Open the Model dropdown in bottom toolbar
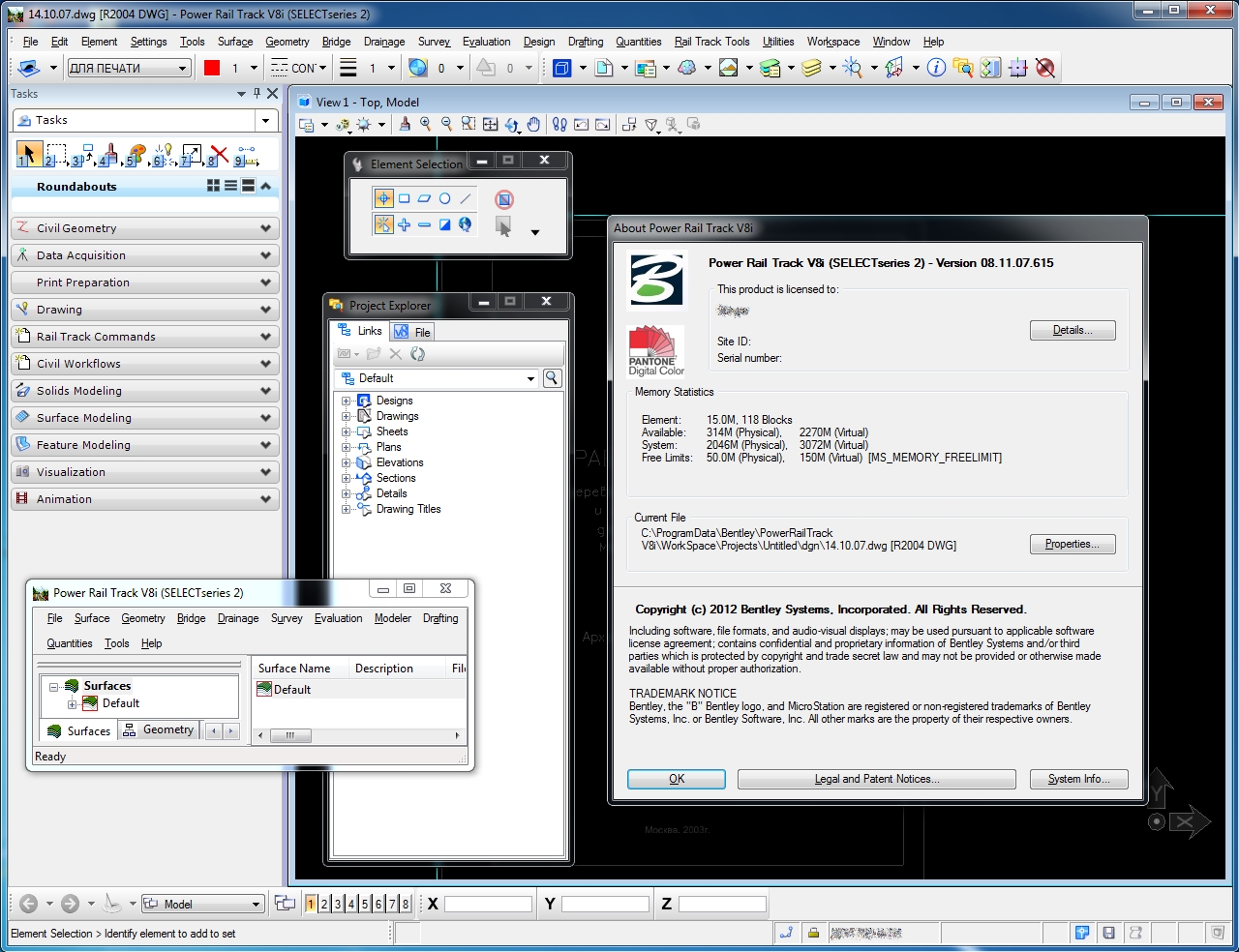 pyautogui.click(x=203, y=904)
